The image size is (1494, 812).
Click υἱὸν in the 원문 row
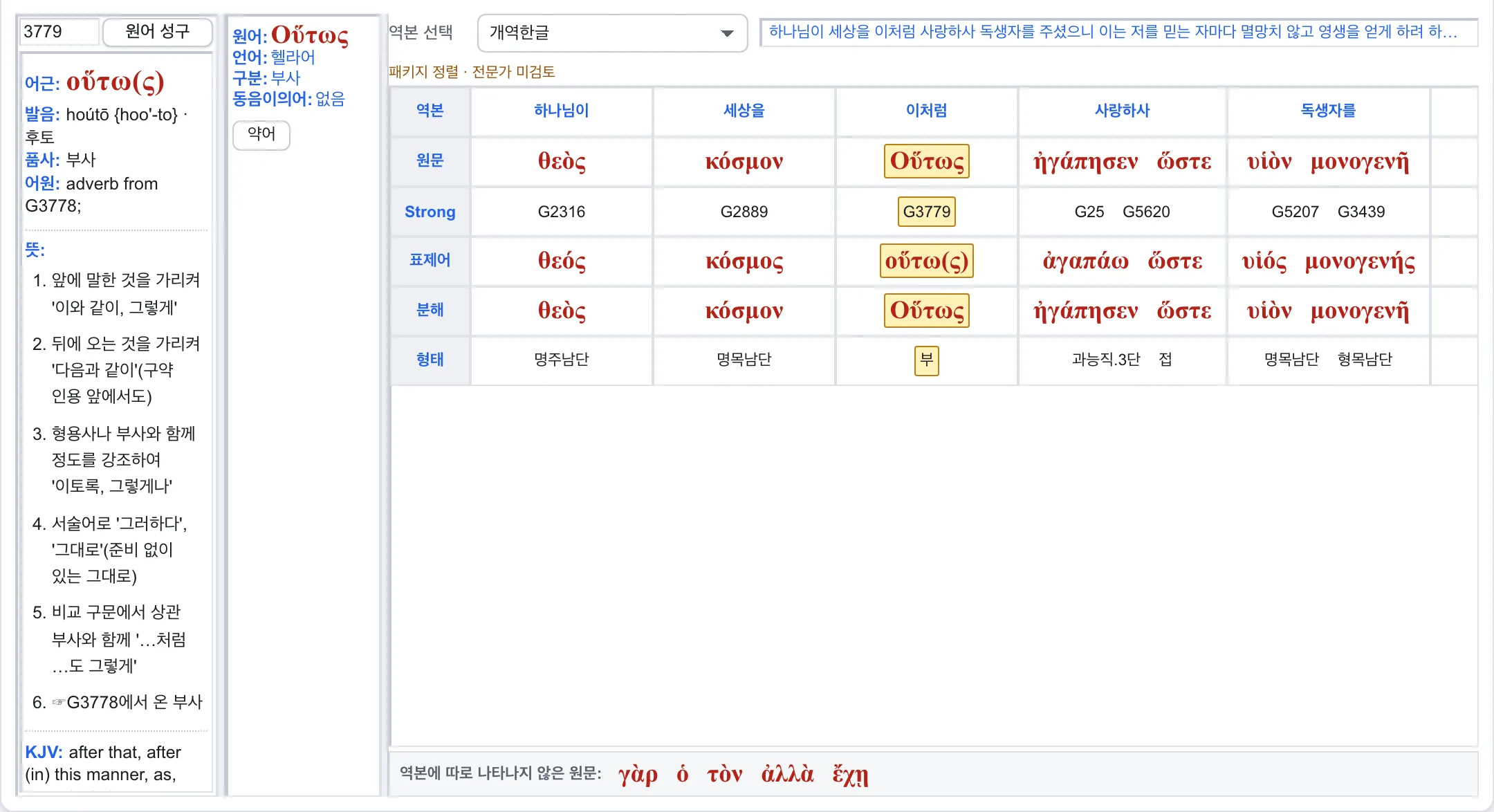click(1269, 161)
